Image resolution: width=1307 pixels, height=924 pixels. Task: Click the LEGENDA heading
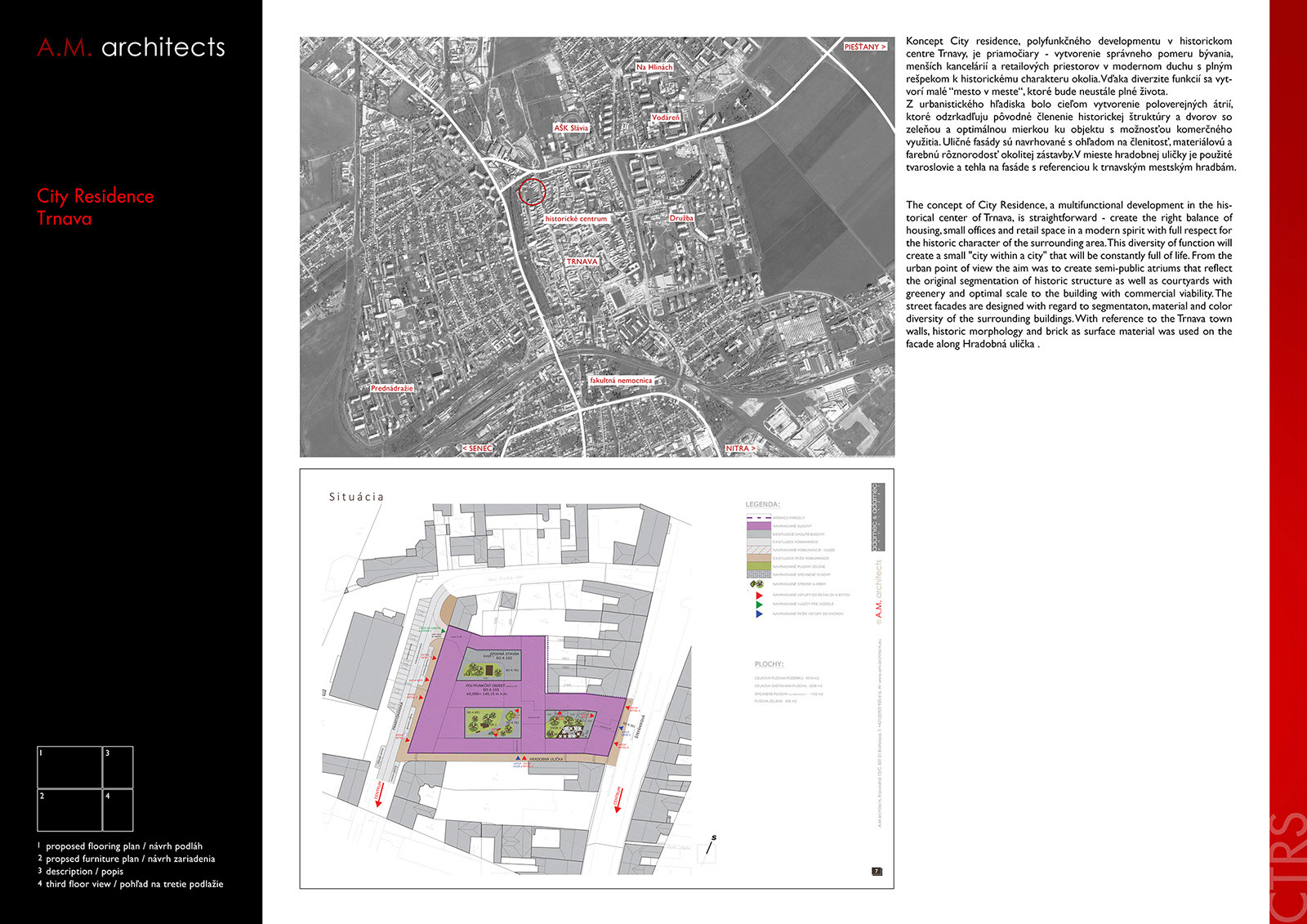click(x=763, y=505)
